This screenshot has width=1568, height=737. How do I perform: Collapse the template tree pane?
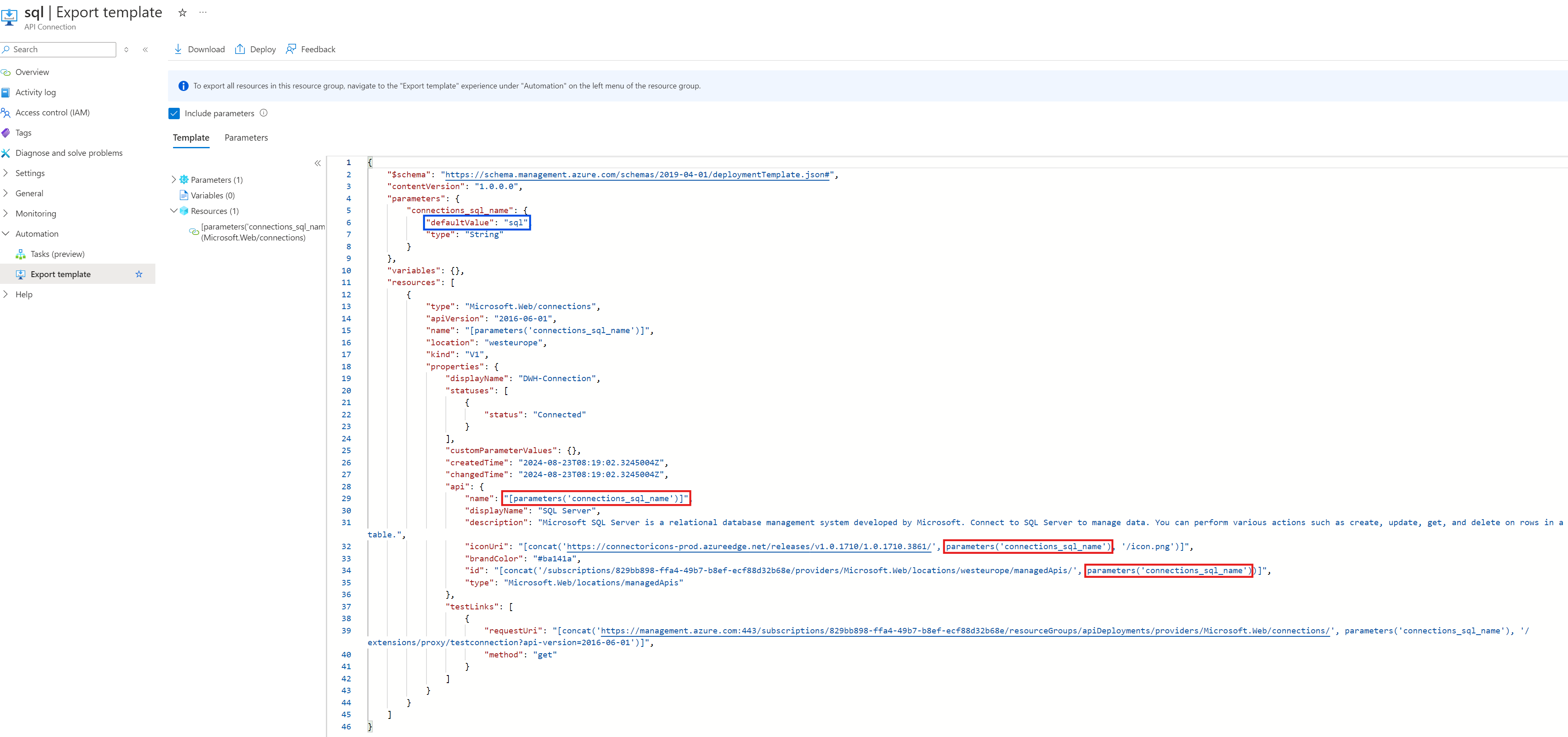click(318, 163)
